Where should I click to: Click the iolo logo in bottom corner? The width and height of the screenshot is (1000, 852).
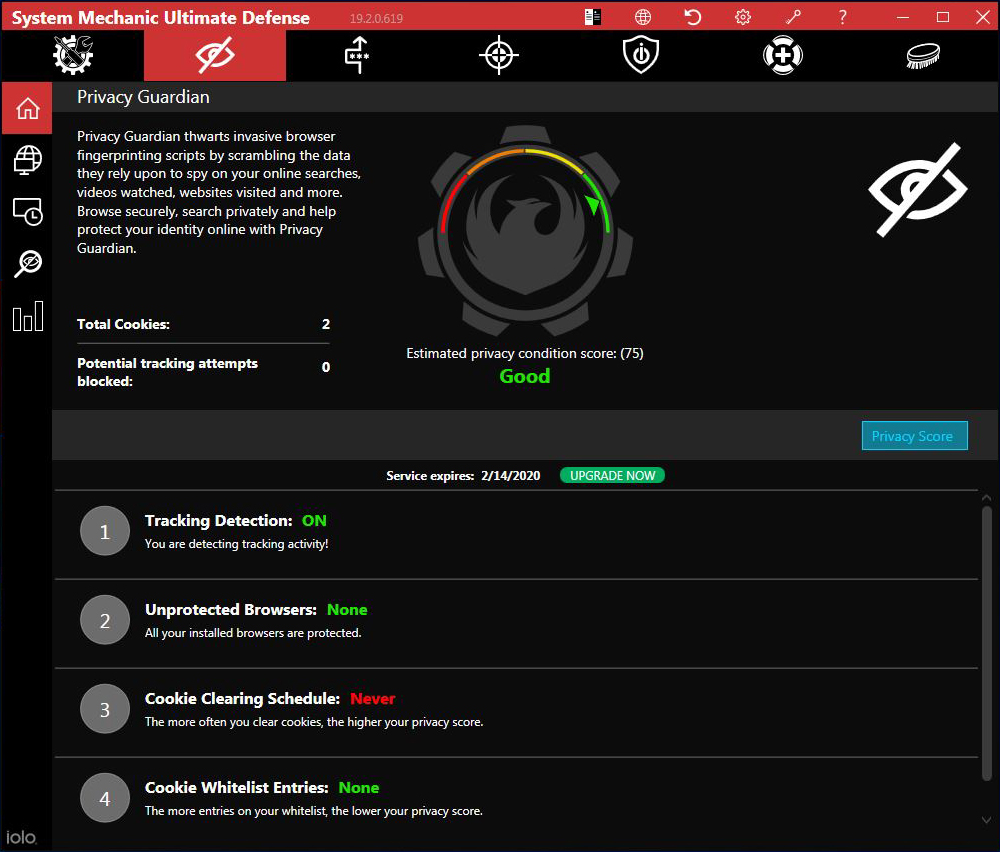(x=22, y=837)
